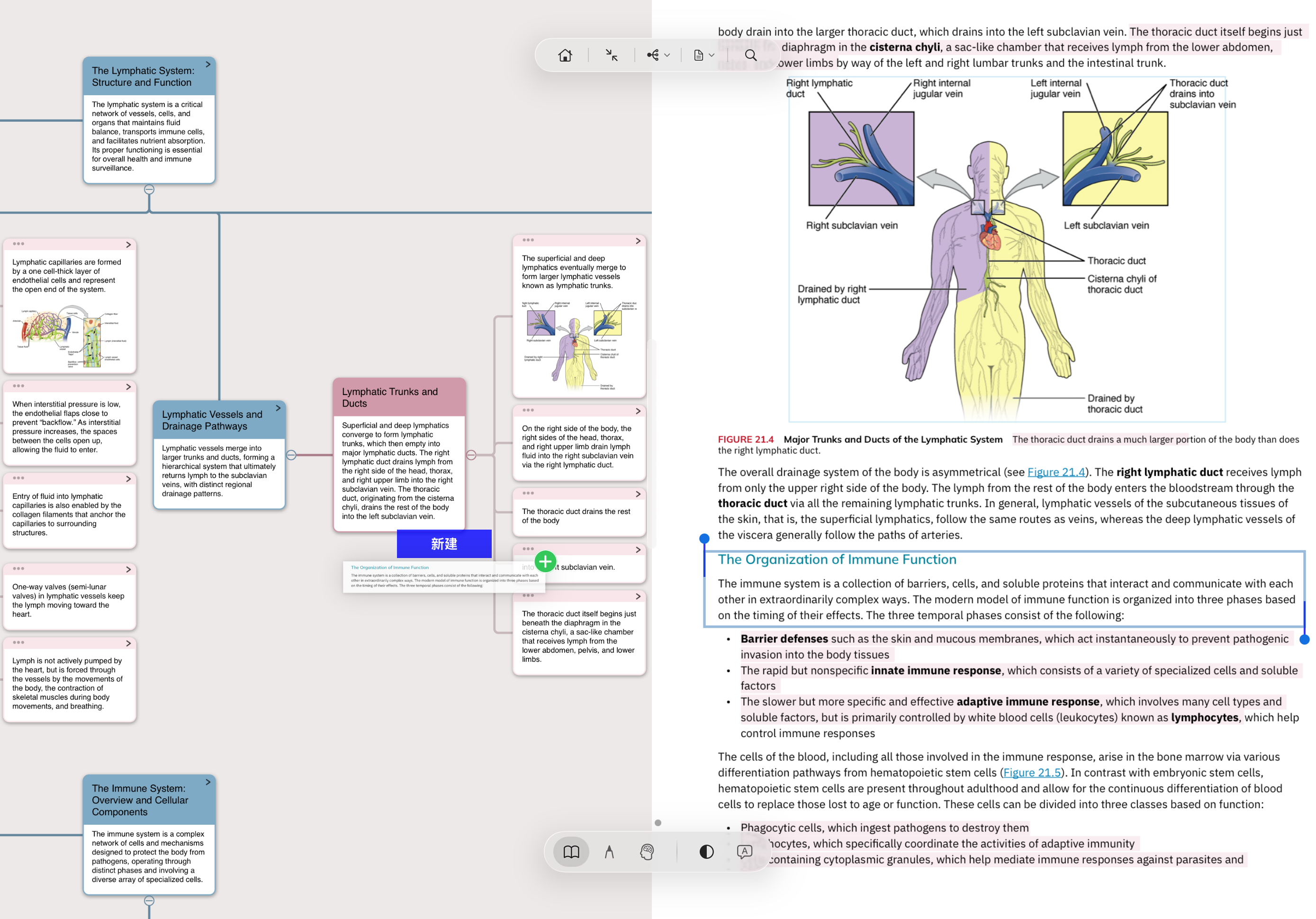Open the brain study mode icon
The height and width of the screenshot is (919, 1316).
pos(647,852)
